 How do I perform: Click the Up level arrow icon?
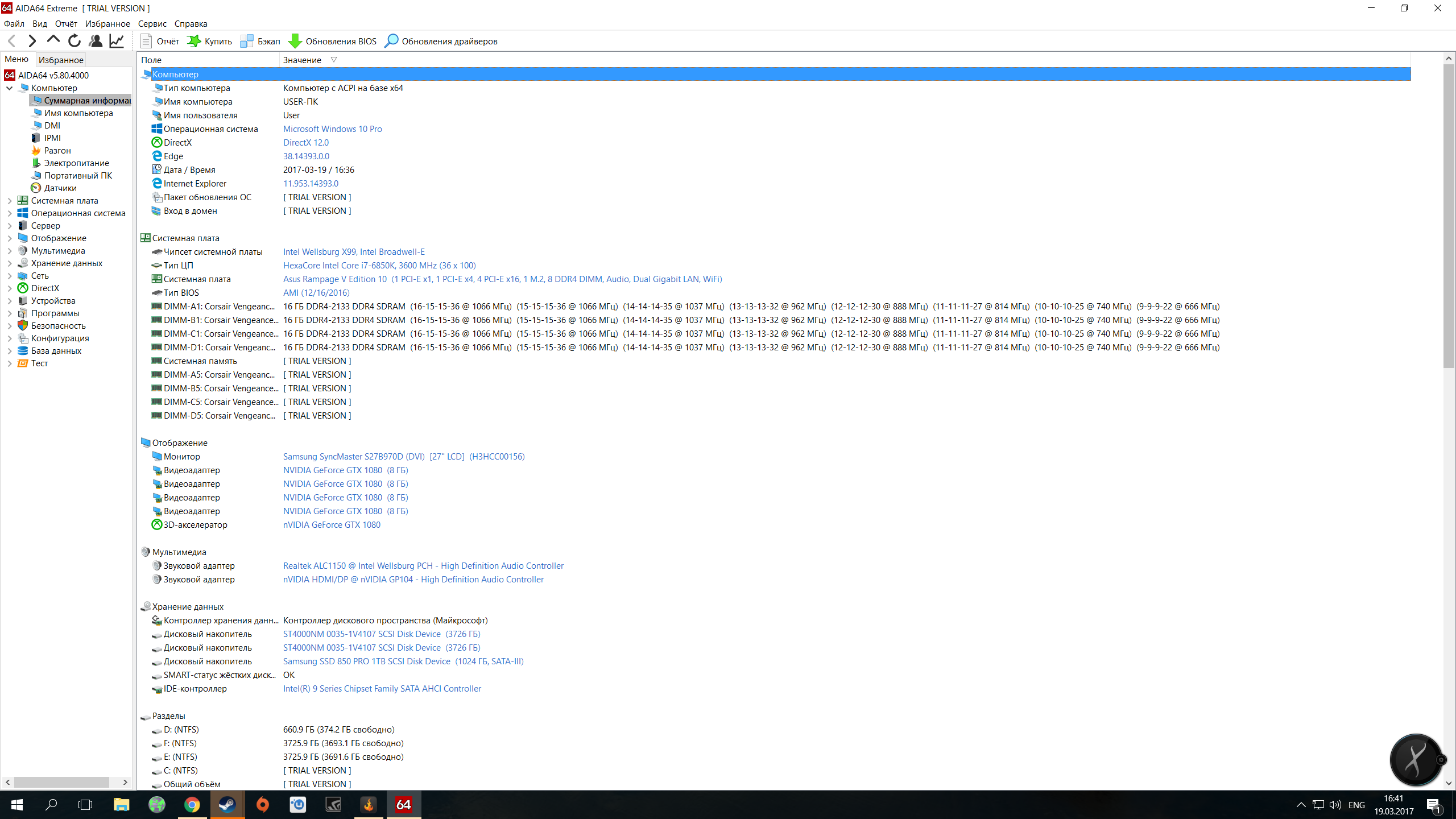(53, 40)
